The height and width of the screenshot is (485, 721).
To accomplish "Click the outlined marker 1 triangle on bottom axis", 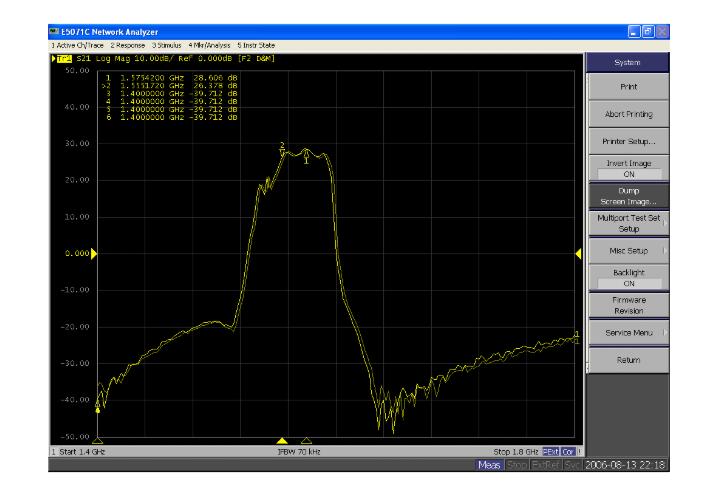I will pyautogui.click(x=306, y=440).
